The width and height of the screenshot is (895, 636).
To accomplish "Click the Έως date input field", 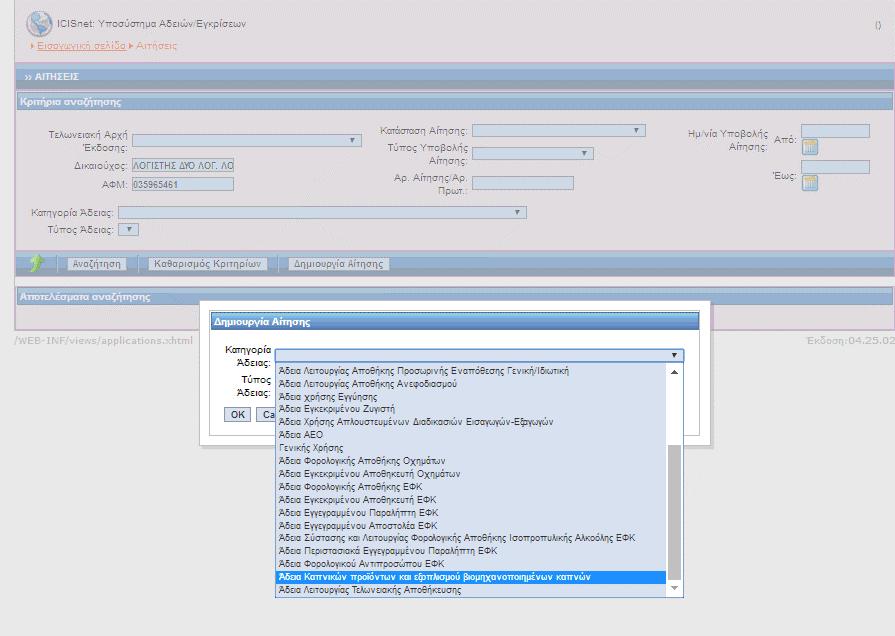I will coord(835,167).
